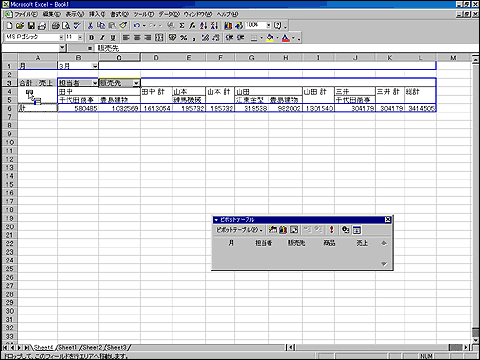Screen dimensions: 480x360
Task: Decrease decimal places icon
Action: 216,38
